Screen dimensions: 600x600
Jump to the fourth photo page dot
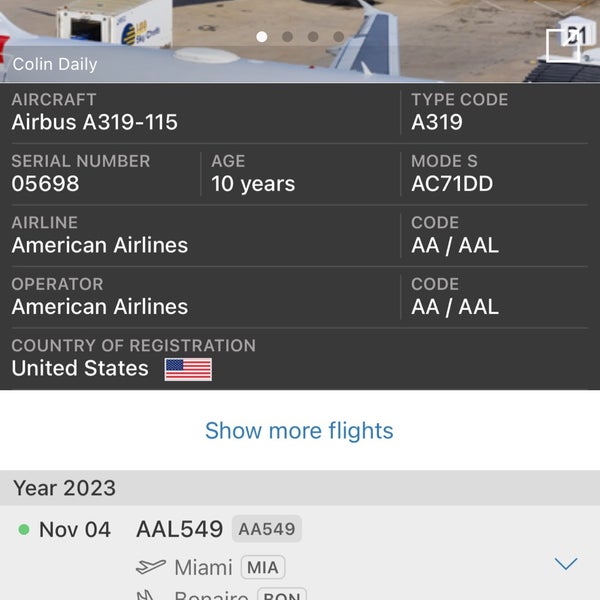pyautogui.click(x=338, y=37)
